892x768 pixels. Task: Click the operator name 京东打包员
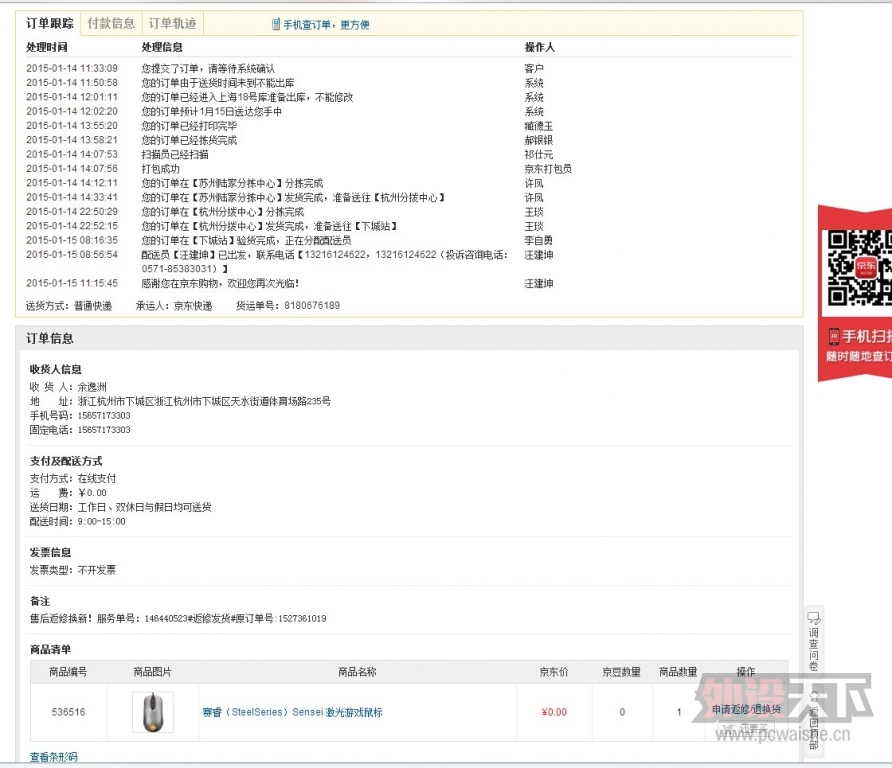[548, 168]
